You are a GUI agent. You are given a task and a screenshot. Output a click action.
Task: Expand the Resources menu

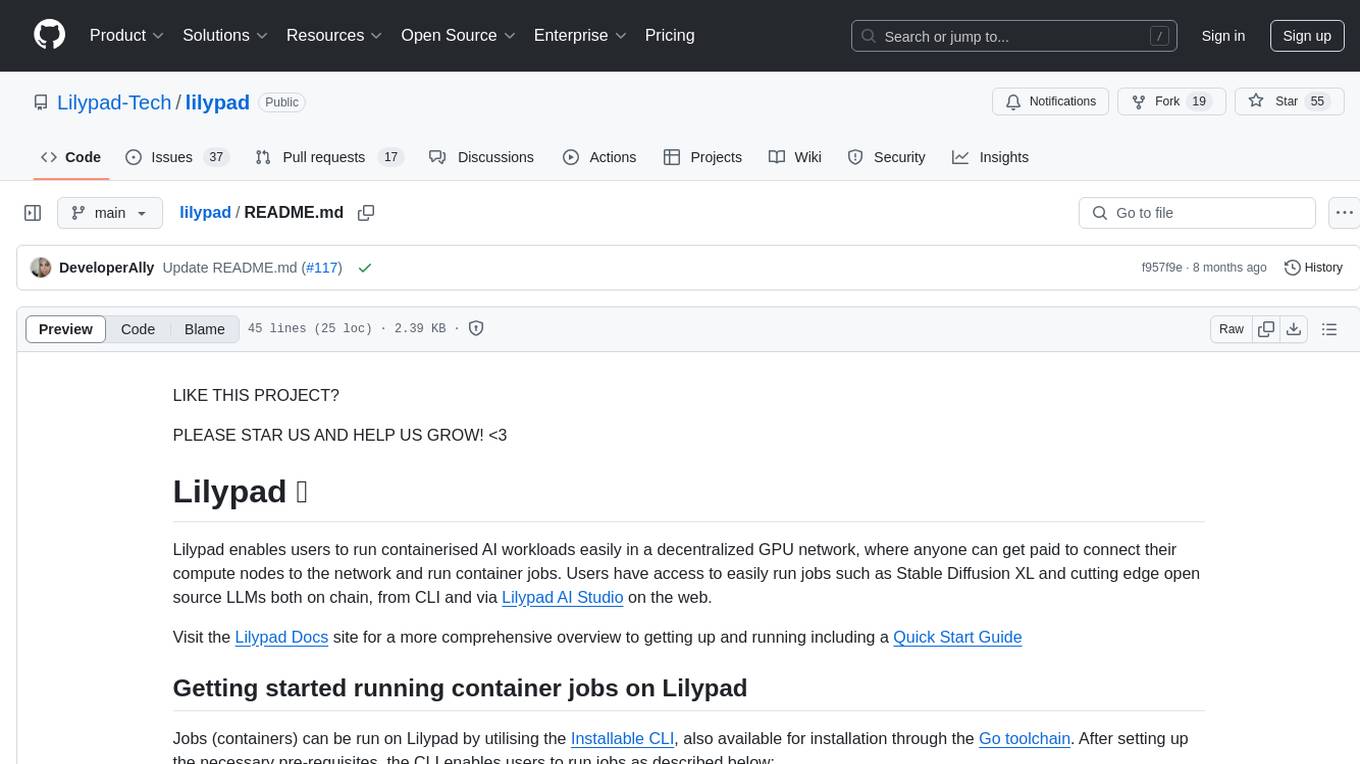pyautogui.click(x=334, y=35)
